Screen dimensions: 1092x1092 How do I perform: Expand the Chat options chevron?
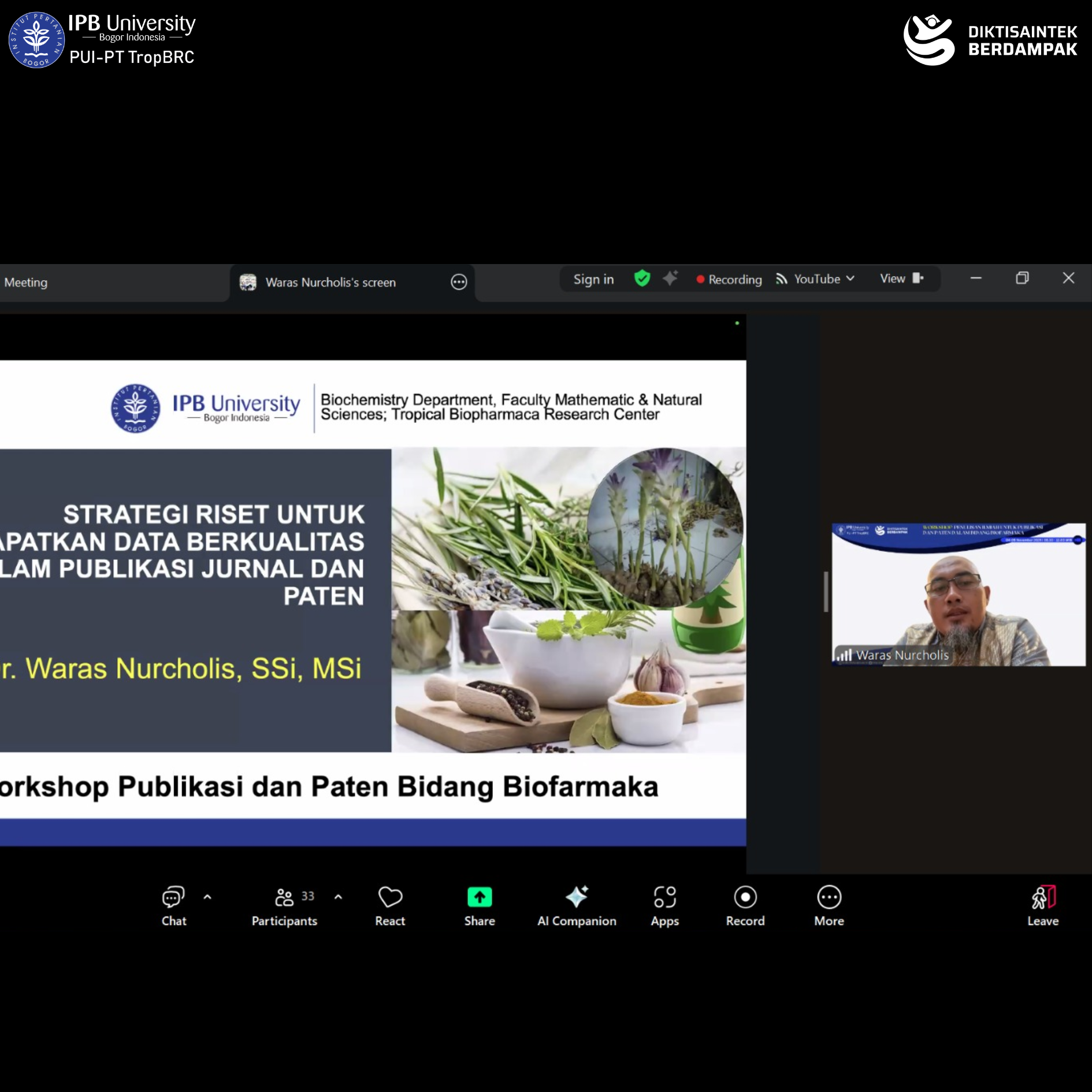[207, 897]
